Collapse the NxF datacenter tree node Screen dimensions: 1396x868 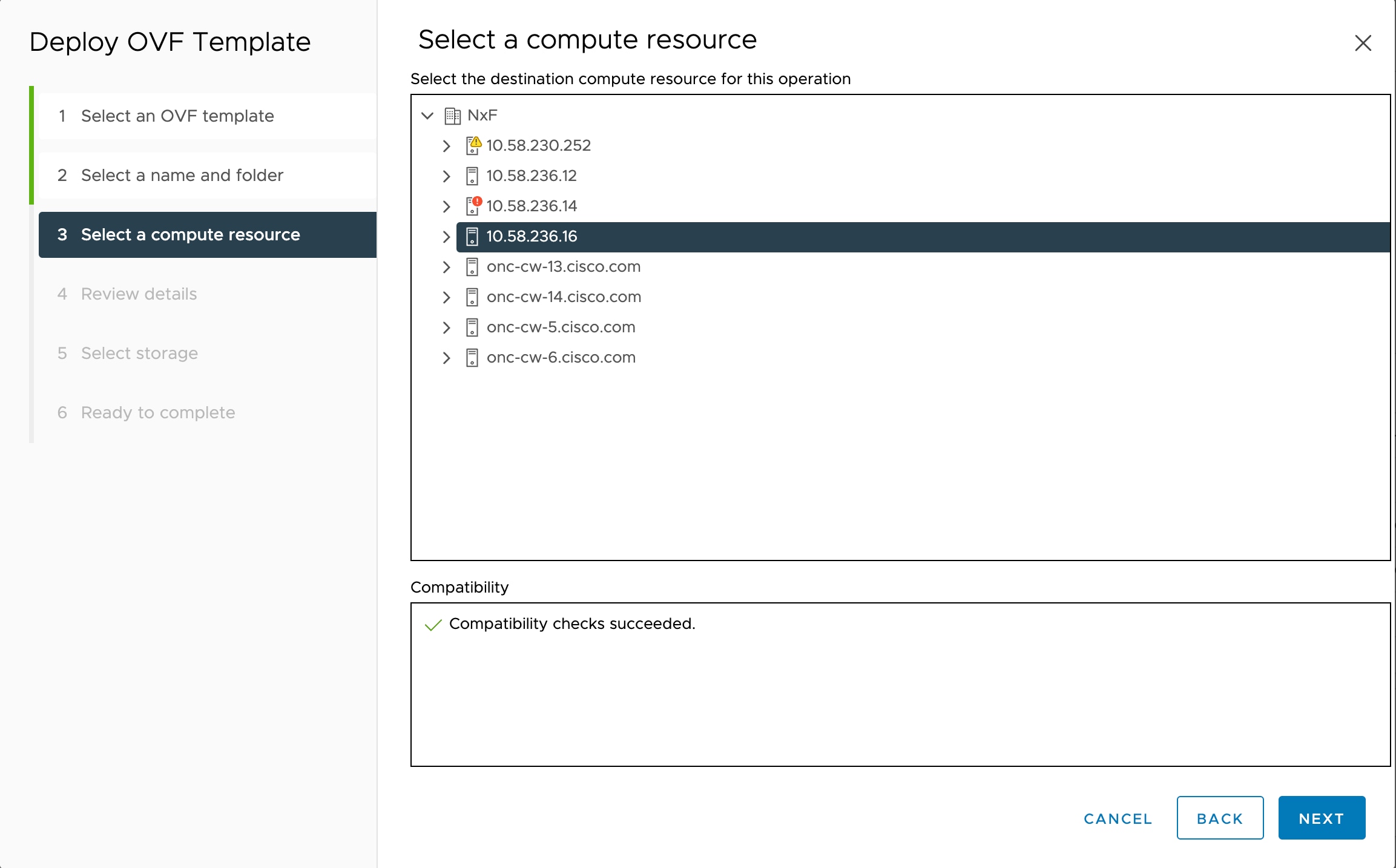pos(427,115)
